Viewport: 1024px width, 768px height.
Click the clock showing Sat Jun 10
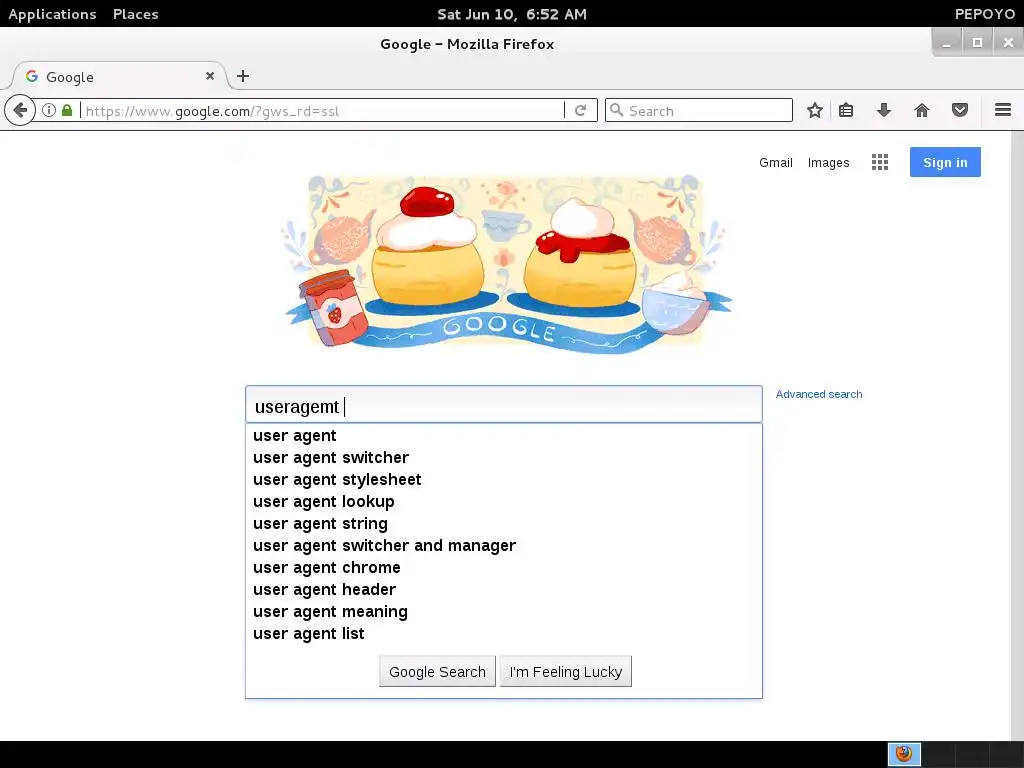(x=511, y=14)
